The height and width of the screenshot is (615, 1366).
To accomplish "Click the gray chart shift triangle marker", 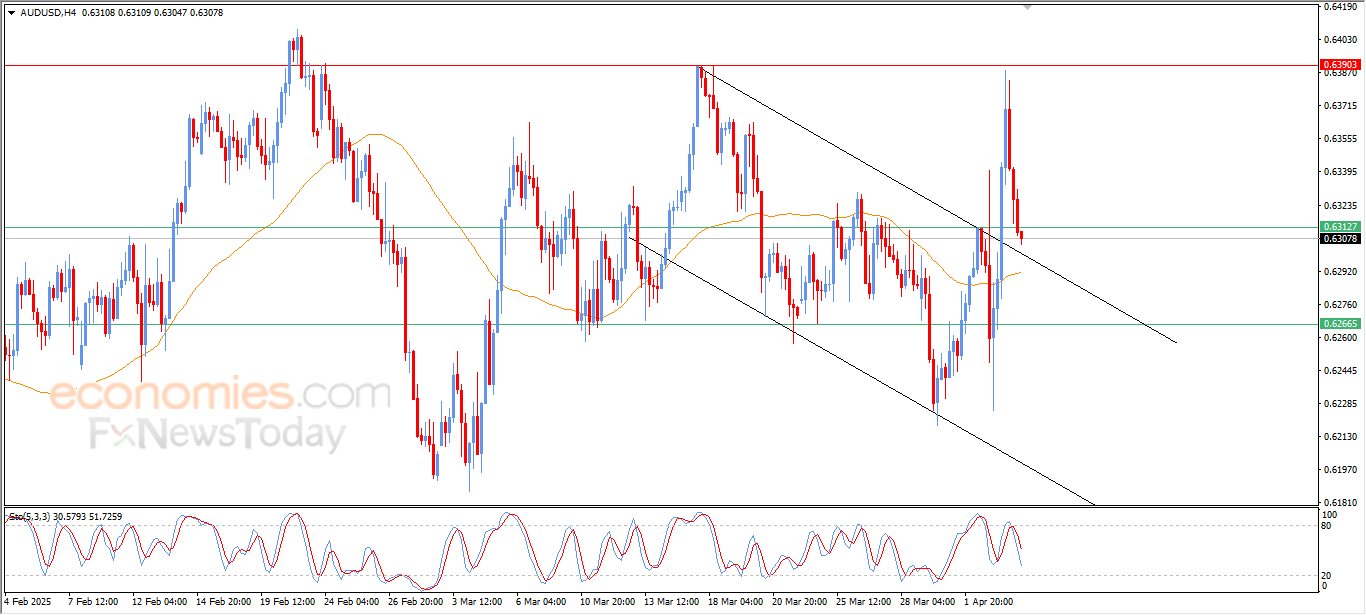I will click(x=1027, y=7).
